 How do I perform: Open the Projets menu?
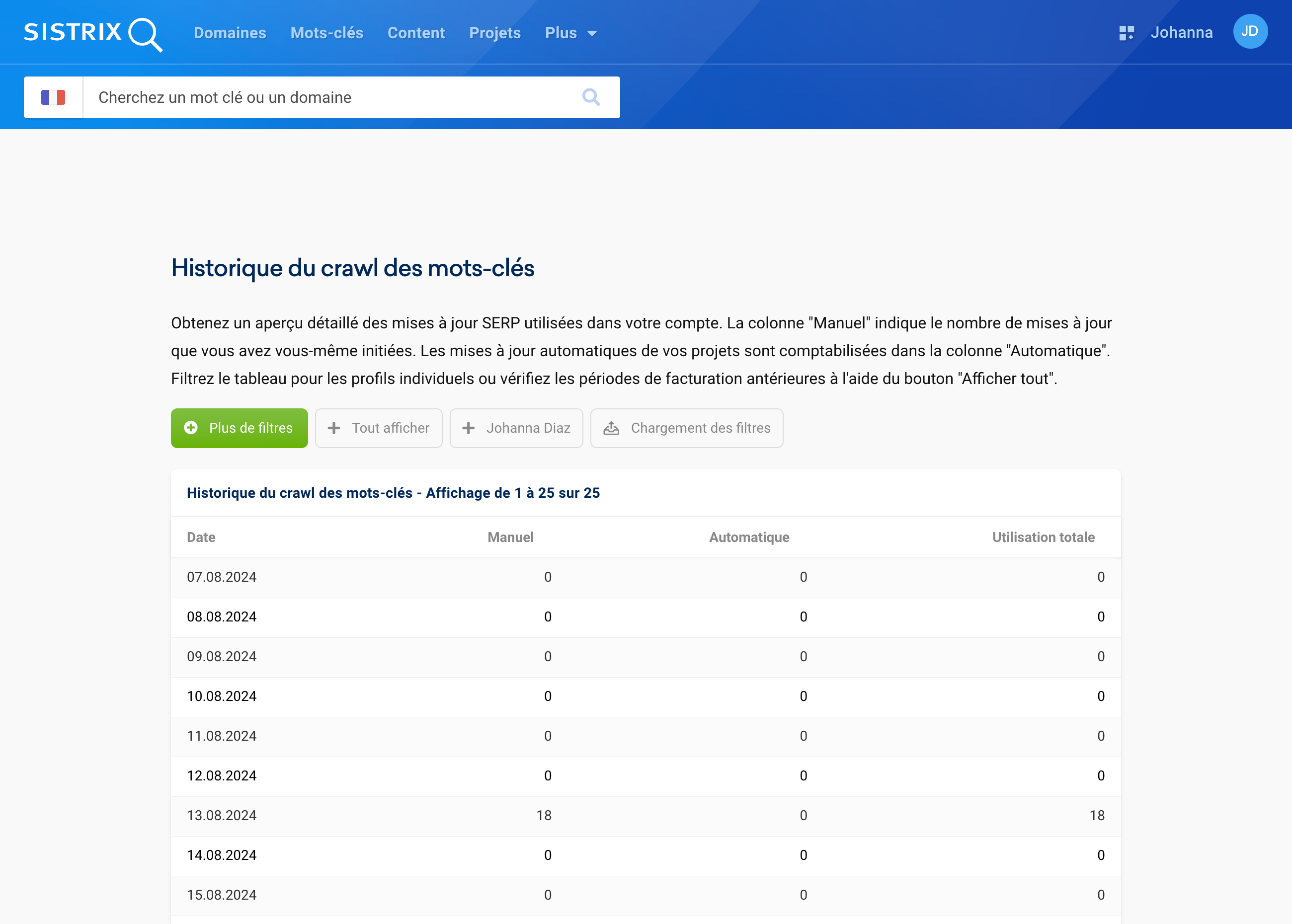click(x=494, y=33)
